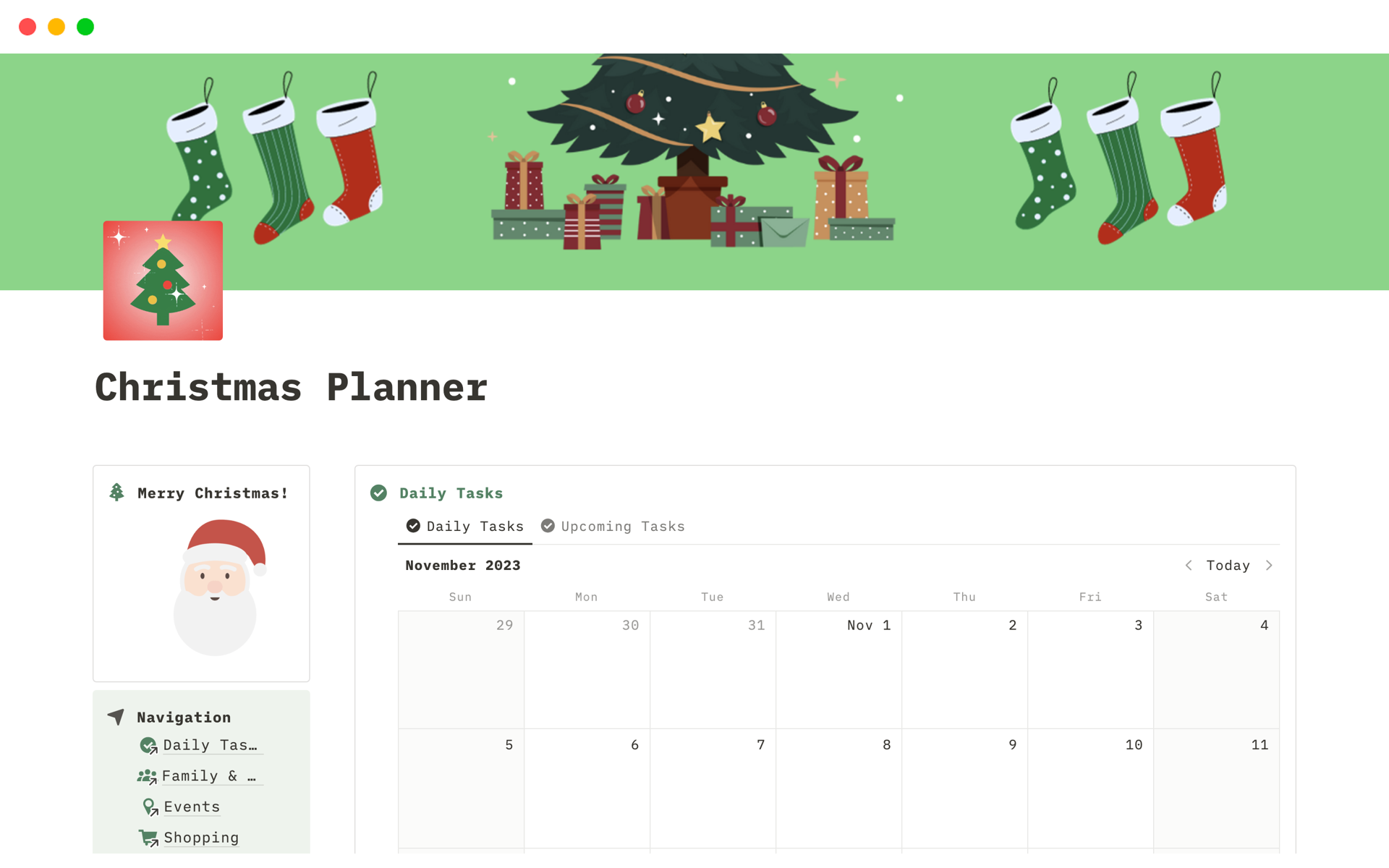Click the Shopping cart icon
The width and height of the screenshot is (1389, 868).
pos(148,838)
